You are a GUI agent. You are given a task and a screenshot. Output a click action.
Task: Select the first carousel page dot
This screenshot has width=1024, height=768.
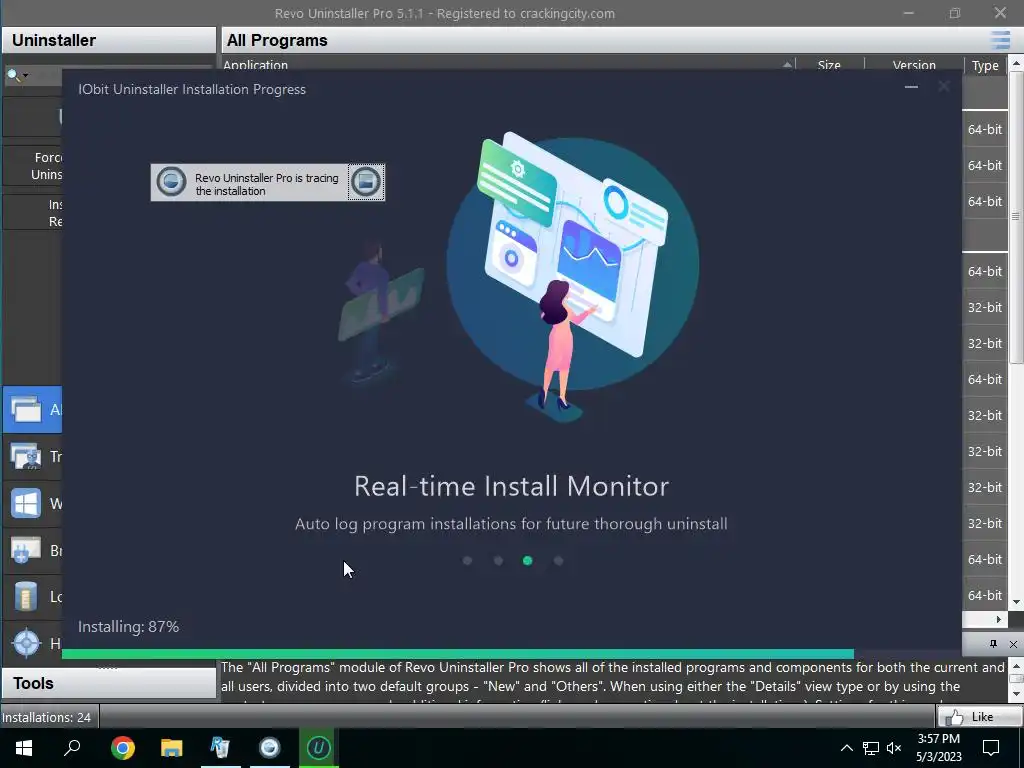tap(467, 560)
